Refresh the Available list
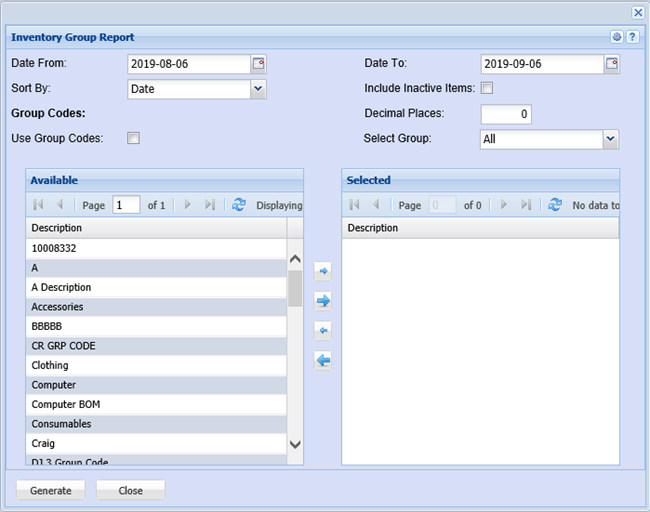This screenshot has height=512, width=650. [239, 205]
